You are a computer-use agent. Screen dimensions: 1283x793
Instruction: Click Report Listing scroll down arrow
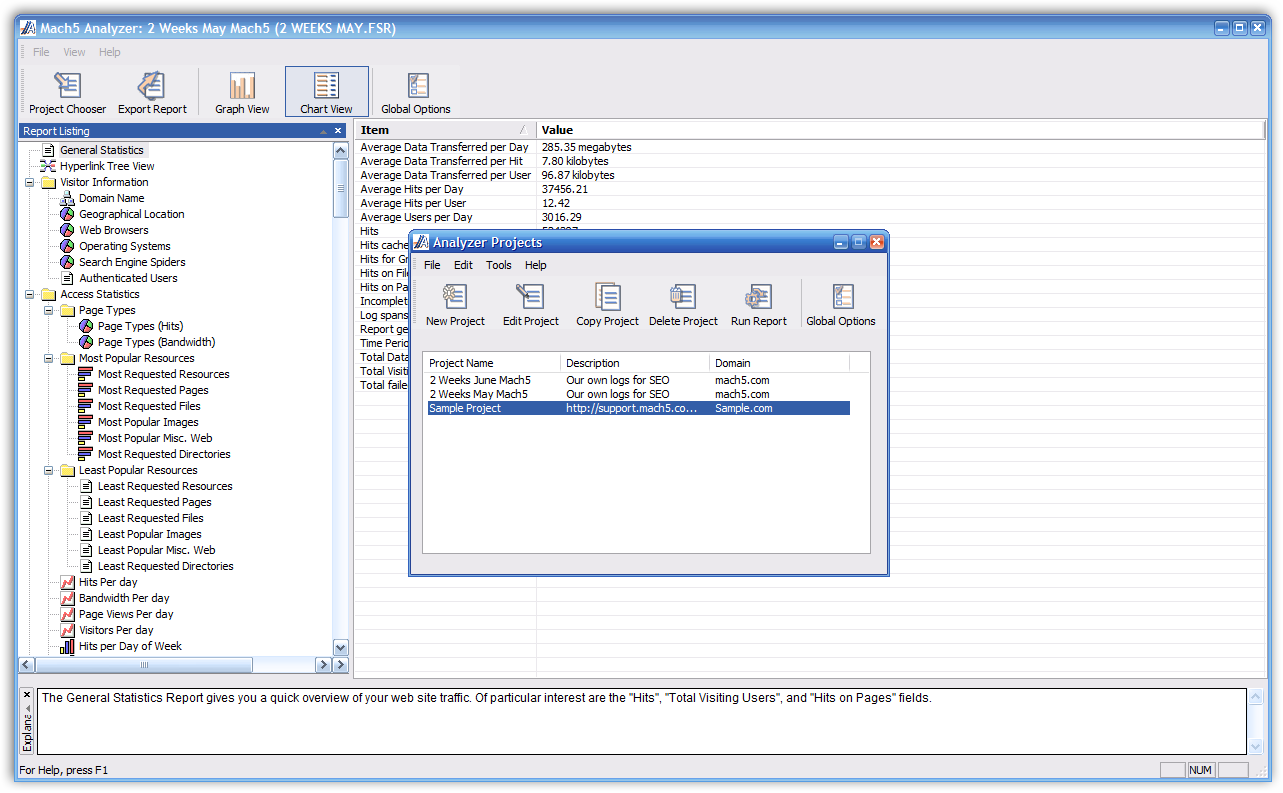pos(340,648)
